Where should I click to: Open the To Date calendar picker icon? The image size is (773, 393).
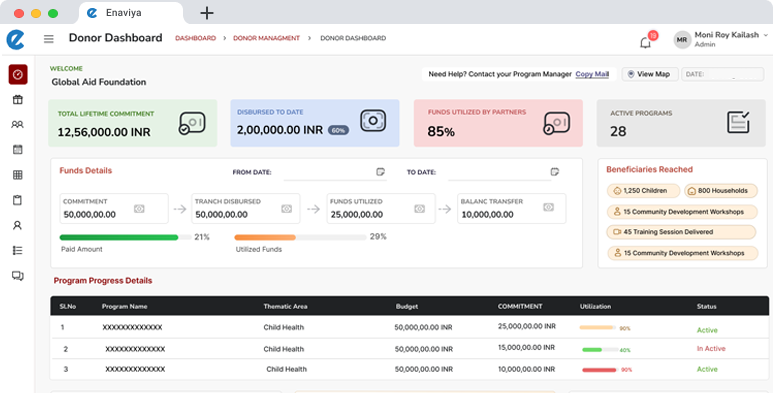(x=555, y=172)
